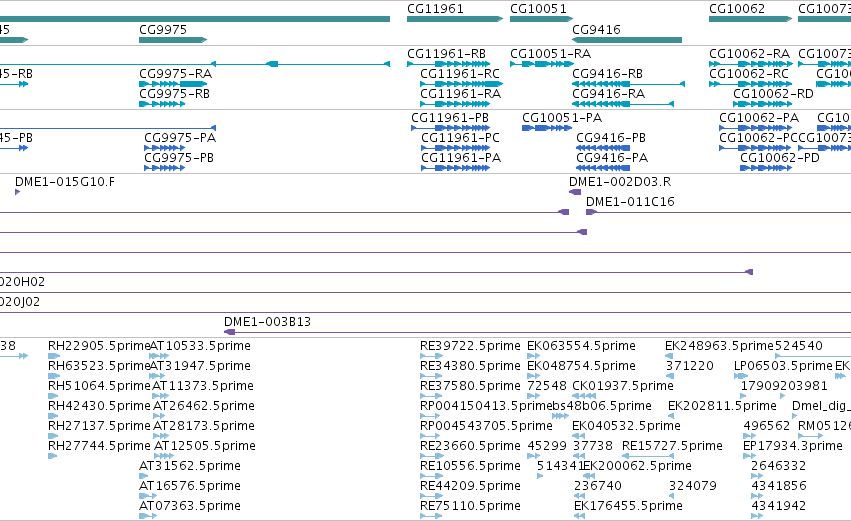Viewport: 851px width, 521px height.
Task: Select EST AT26462.5prime label
Action: (x=204, y=406)
